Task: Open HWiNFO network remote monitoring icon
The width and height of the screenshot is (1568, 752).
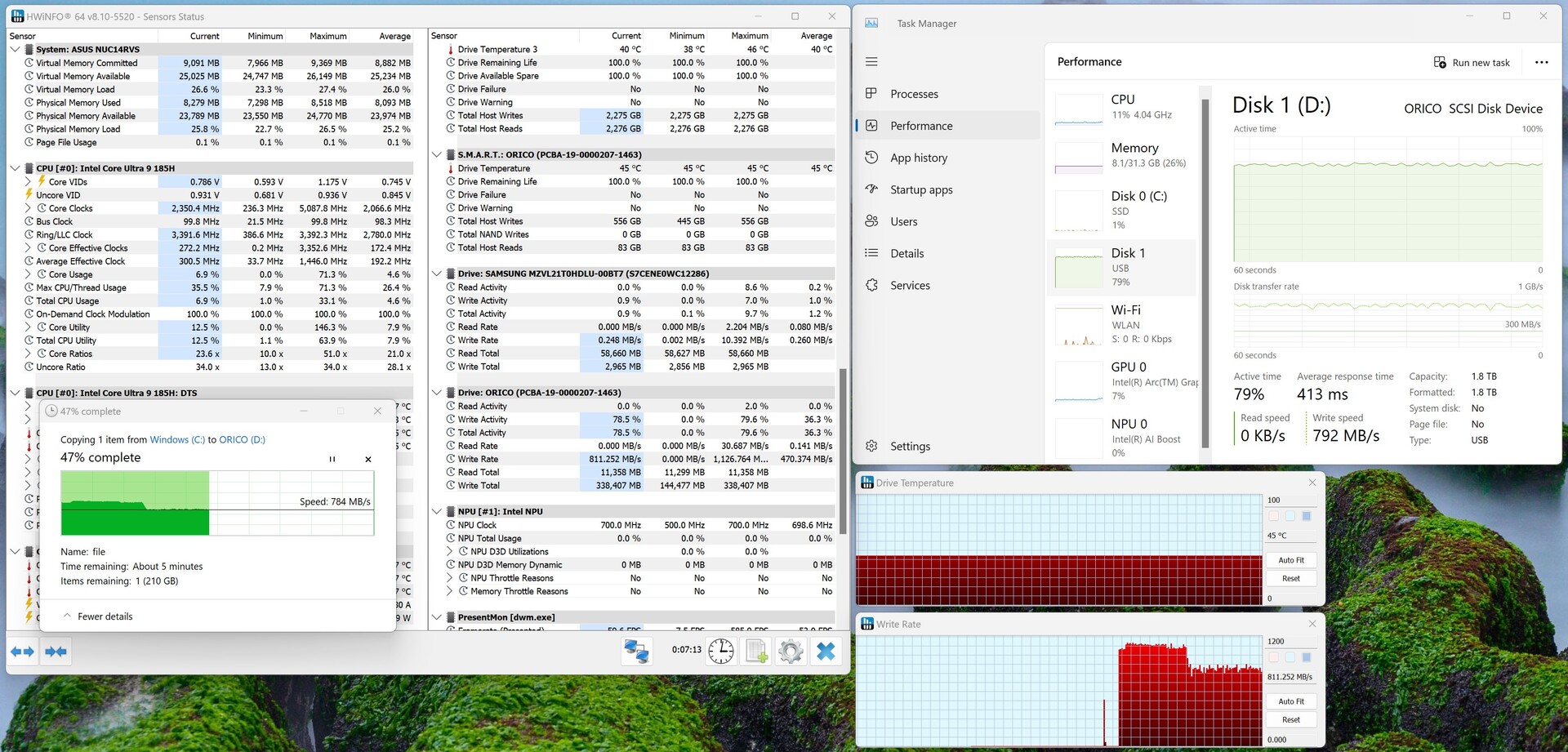Action: (x=636, y=651)
